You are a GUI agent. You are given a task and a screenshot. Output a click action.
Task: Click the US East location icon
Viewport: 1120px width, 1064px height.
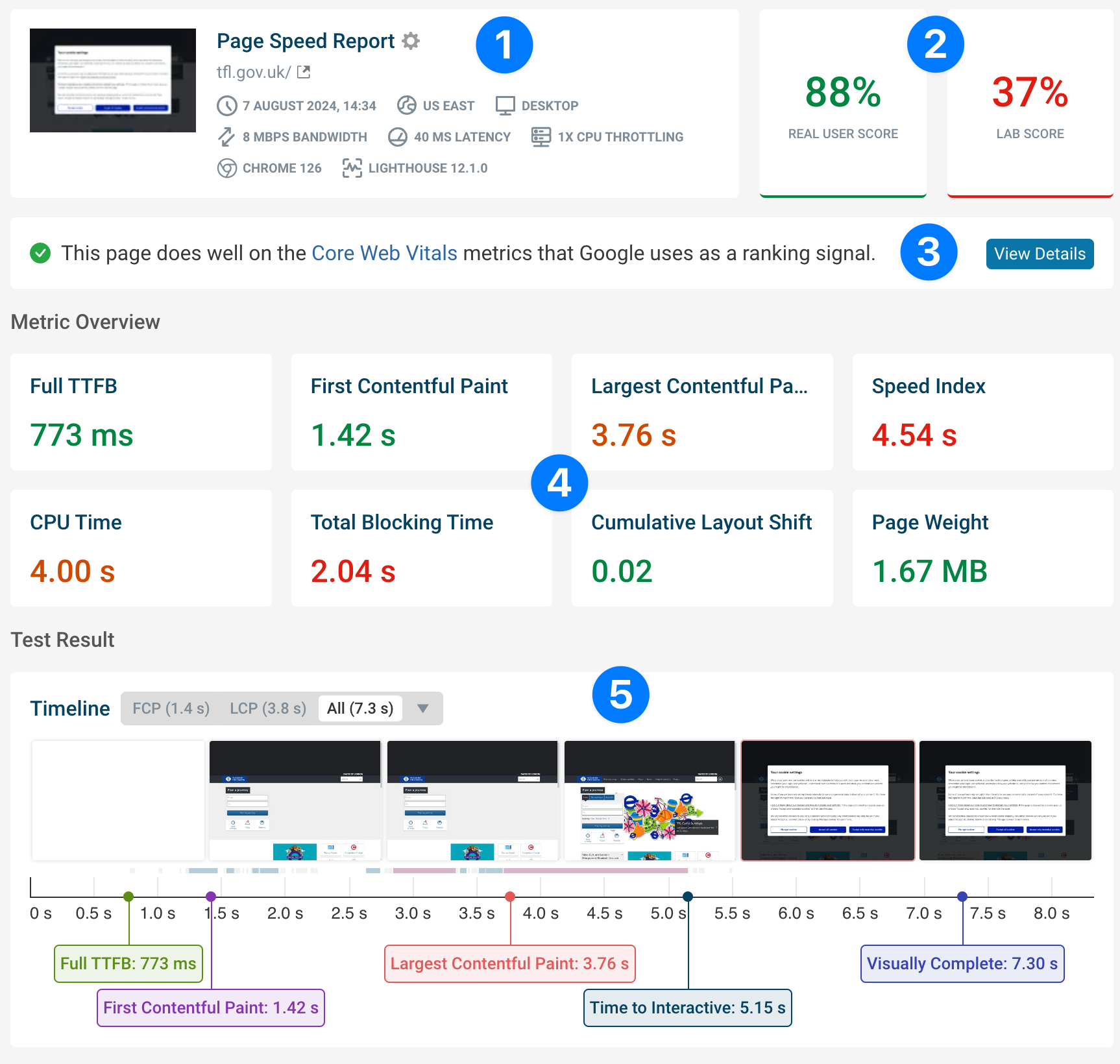coord(407,105)
